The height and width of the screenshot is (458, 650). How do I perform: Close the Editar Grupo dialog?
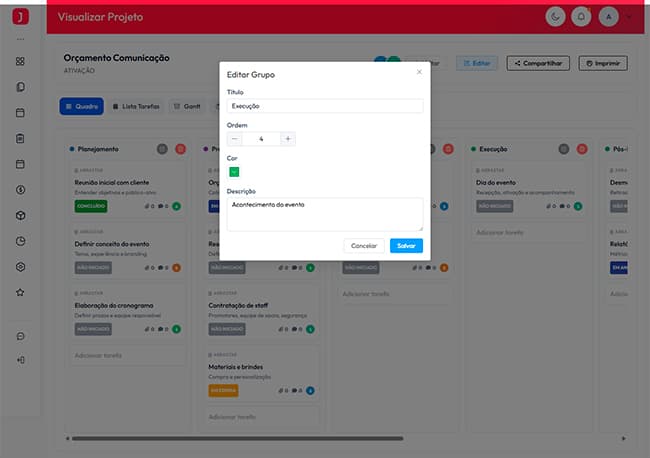point(419,72)
